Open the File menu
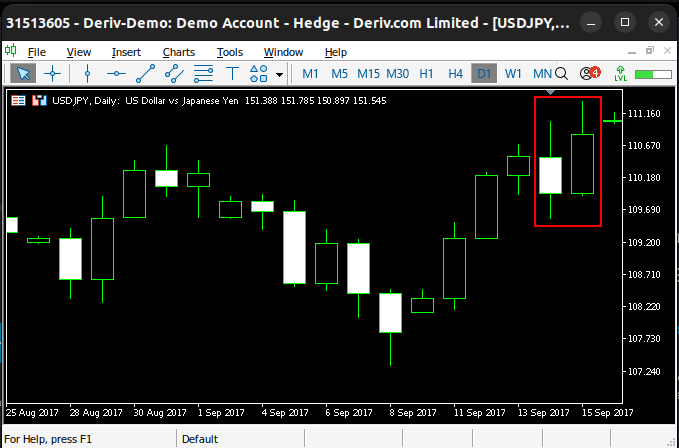This screenshot has width=679, height=448. click(x=36, y=52)
